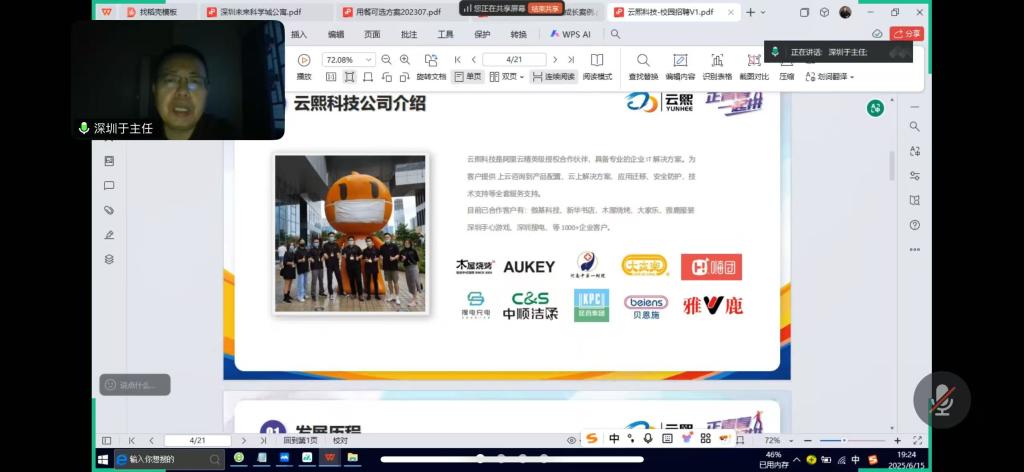Open the 页面 menu
The image size is (1024, 472).
click(x=372, y=34)
